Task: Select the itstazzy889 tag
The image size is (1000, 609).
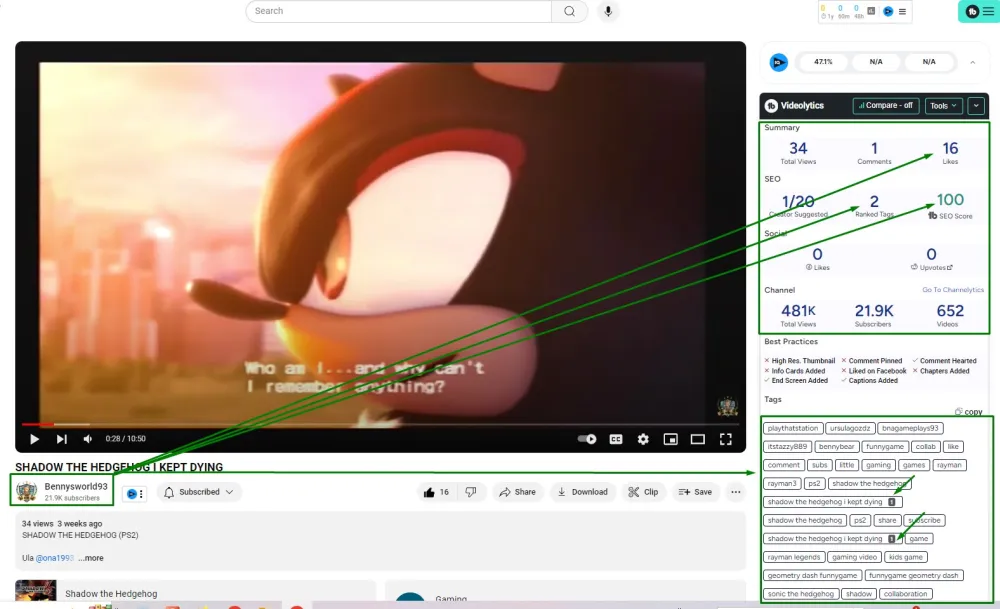Action: (x=787, y=446)
